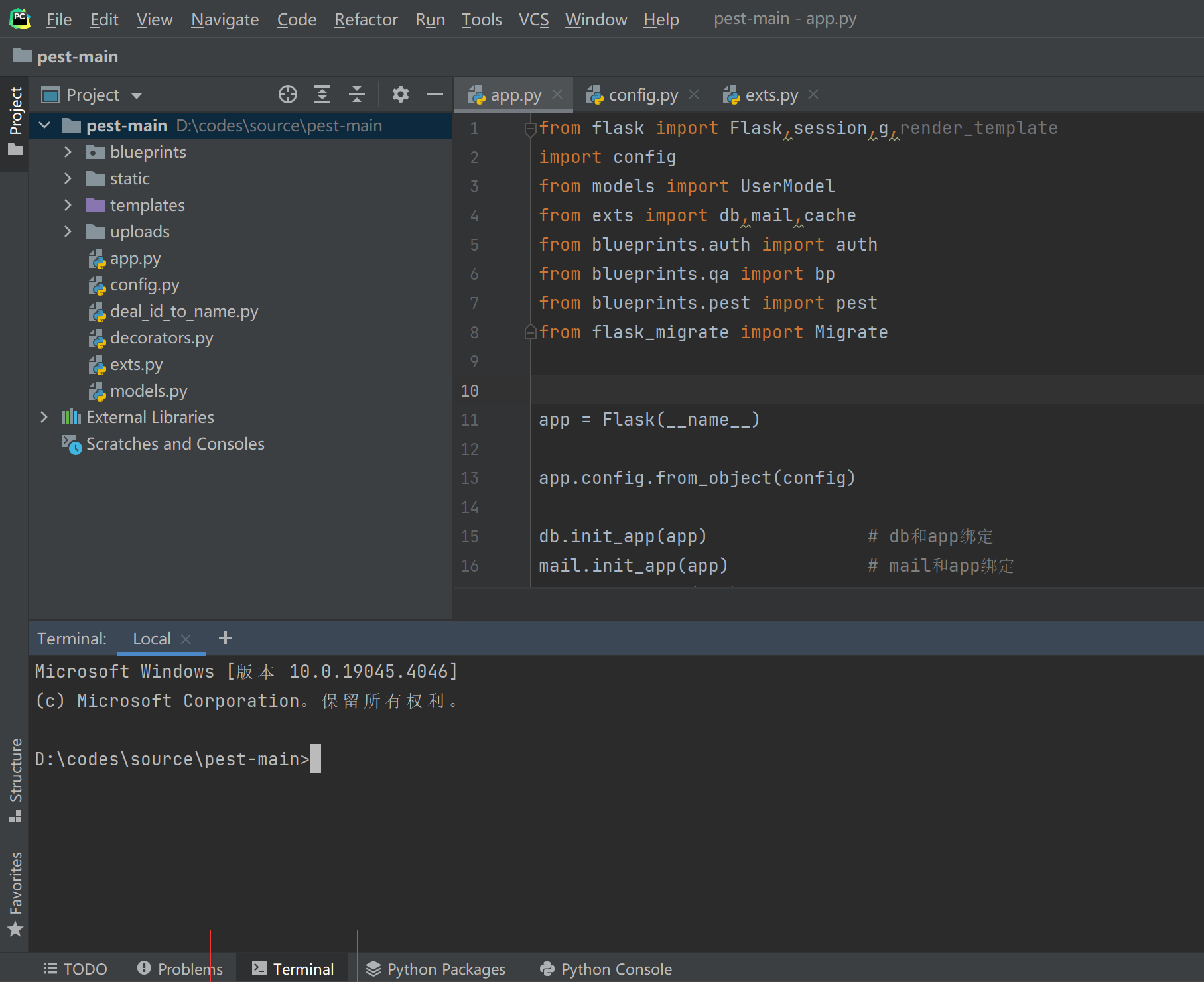Open the File menu

(x=59, y=19)
